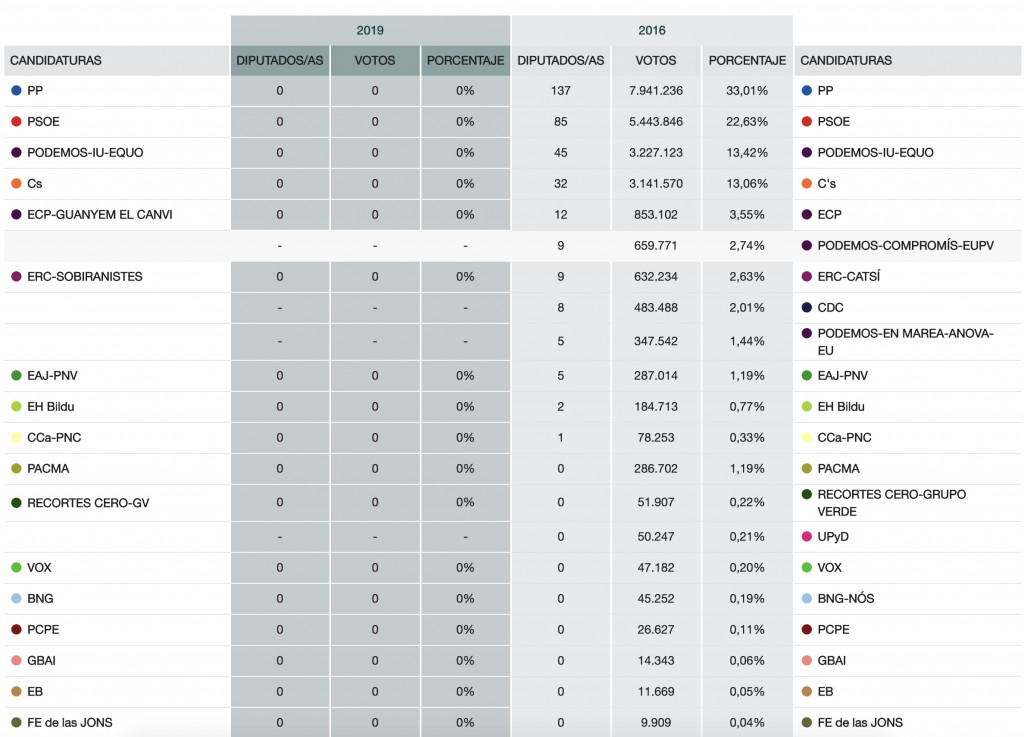This screenshot has height=737, width=1024.
Task: Click the yellow dot beside left CCa-PNC
Action: [16, 437]
